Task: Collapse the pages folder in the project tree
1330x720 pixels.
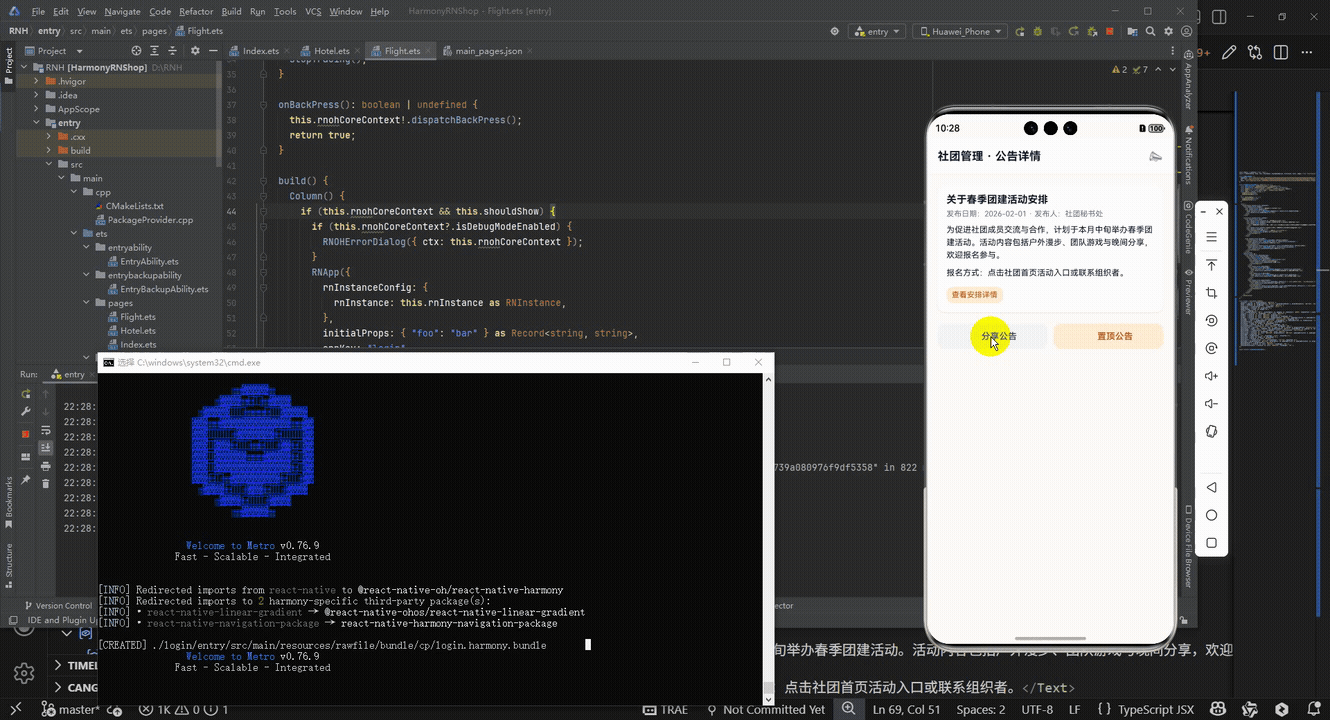Action: 87,303
